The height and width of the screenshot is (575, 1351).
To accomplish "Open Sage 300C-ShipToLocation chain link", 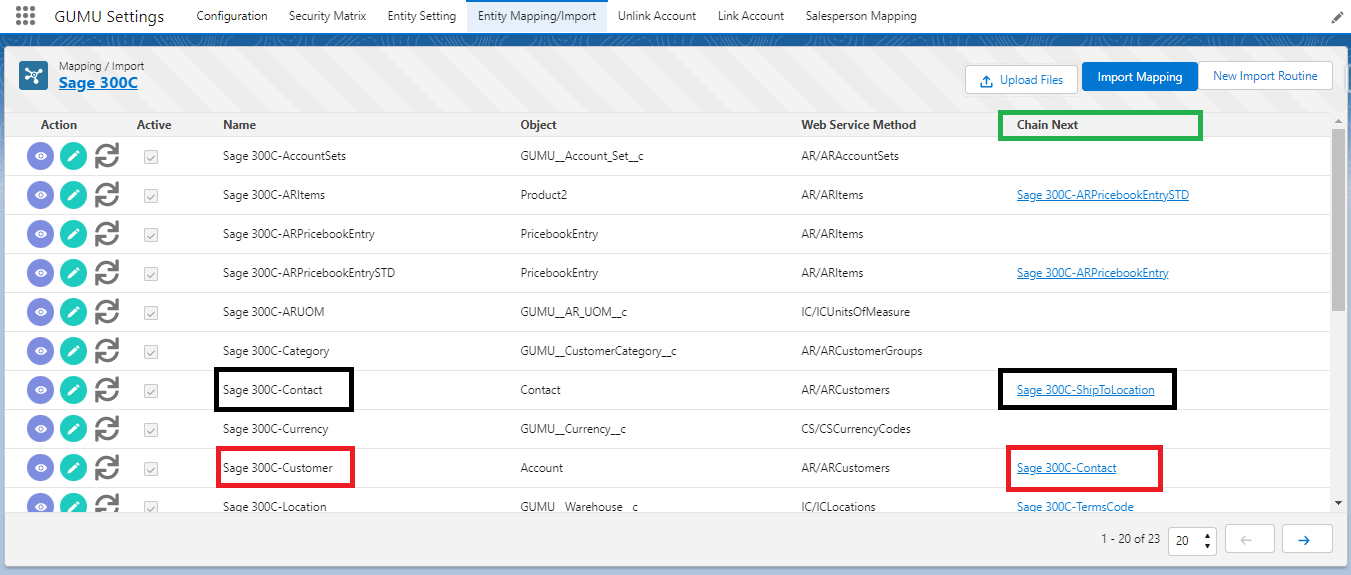I will (1085, 390).
